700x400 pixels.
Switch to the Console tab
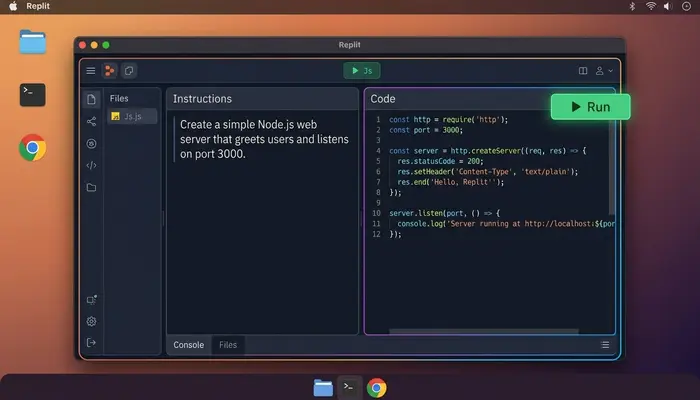[188, 345]
